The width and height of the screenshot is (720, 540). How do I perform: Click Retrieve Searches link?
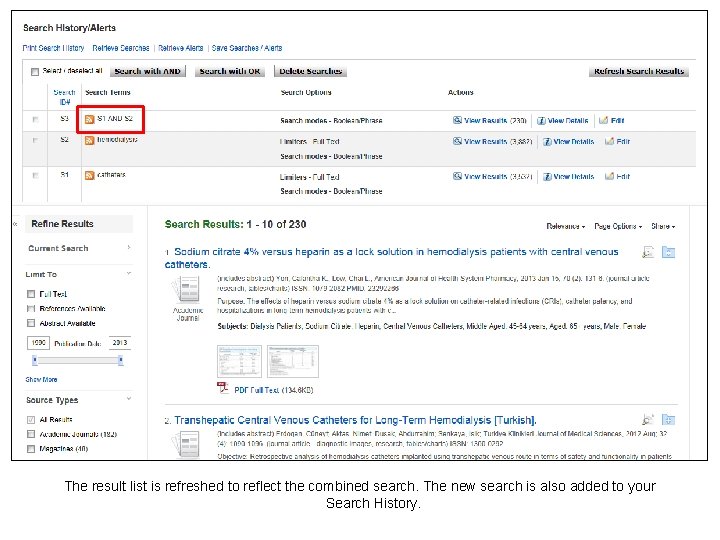(121, 48)
